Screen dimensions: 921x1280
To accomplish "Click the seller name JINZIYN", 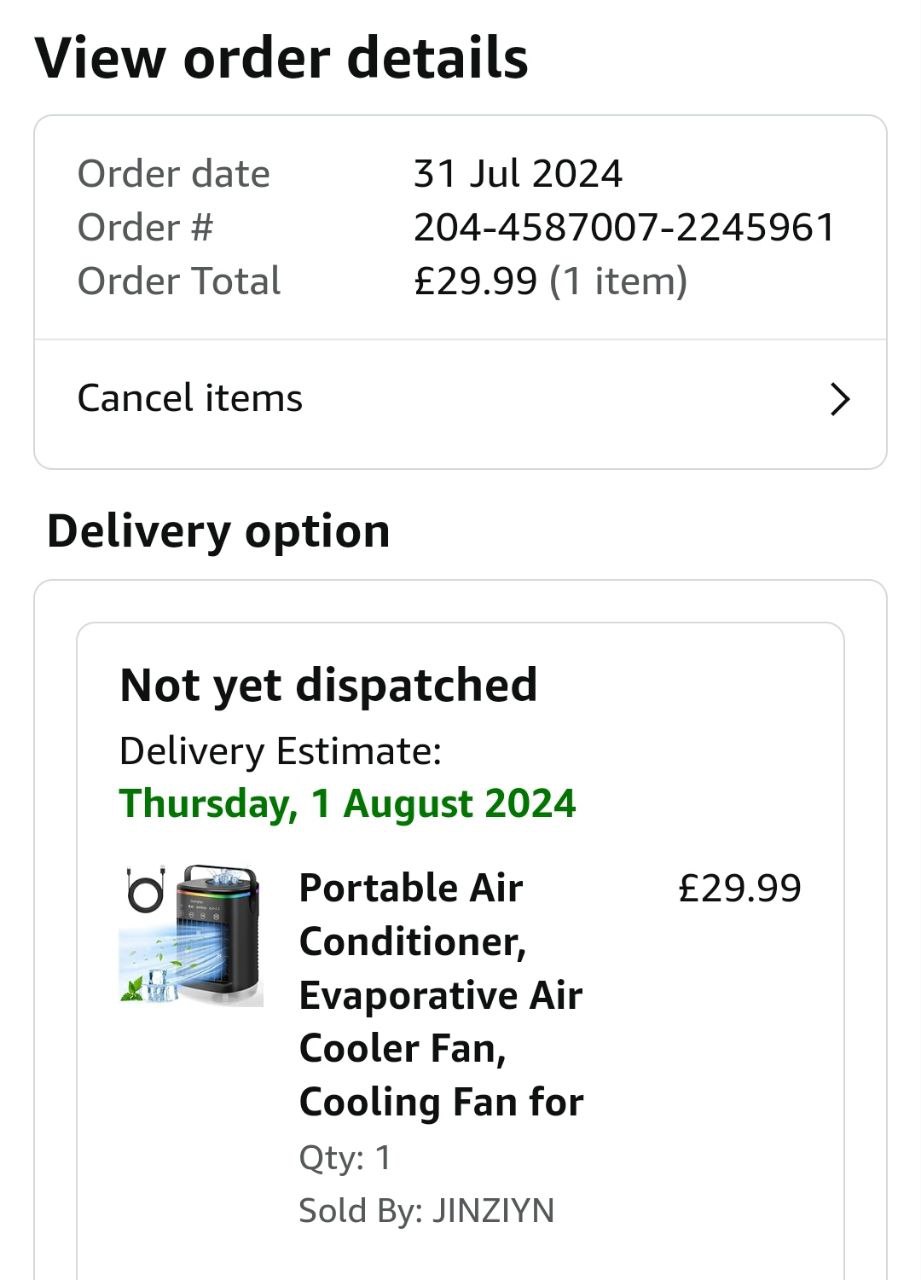I will click(492, 1211).
